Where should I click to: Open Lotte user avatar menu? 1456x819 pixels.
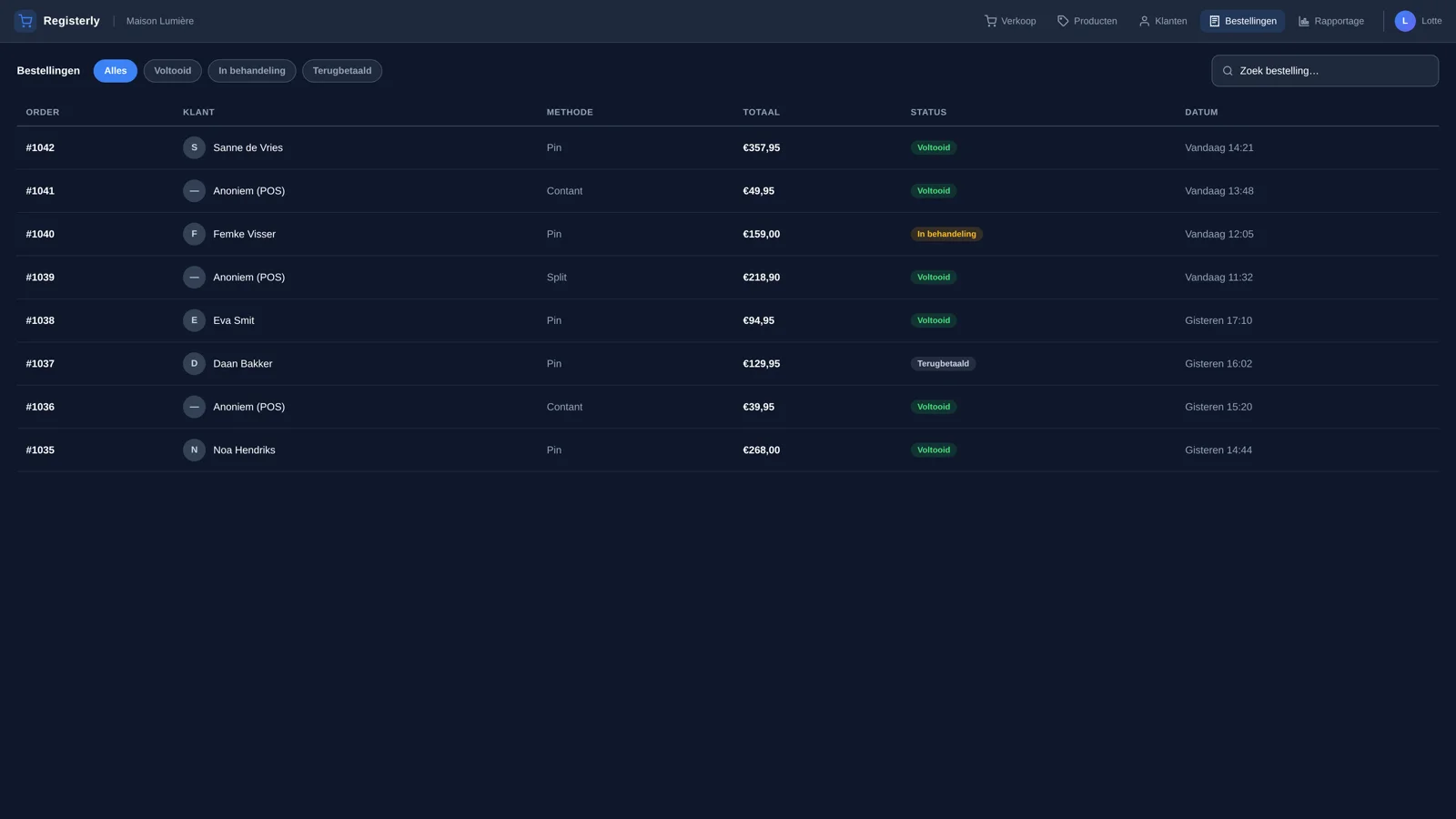point(1405,21)
